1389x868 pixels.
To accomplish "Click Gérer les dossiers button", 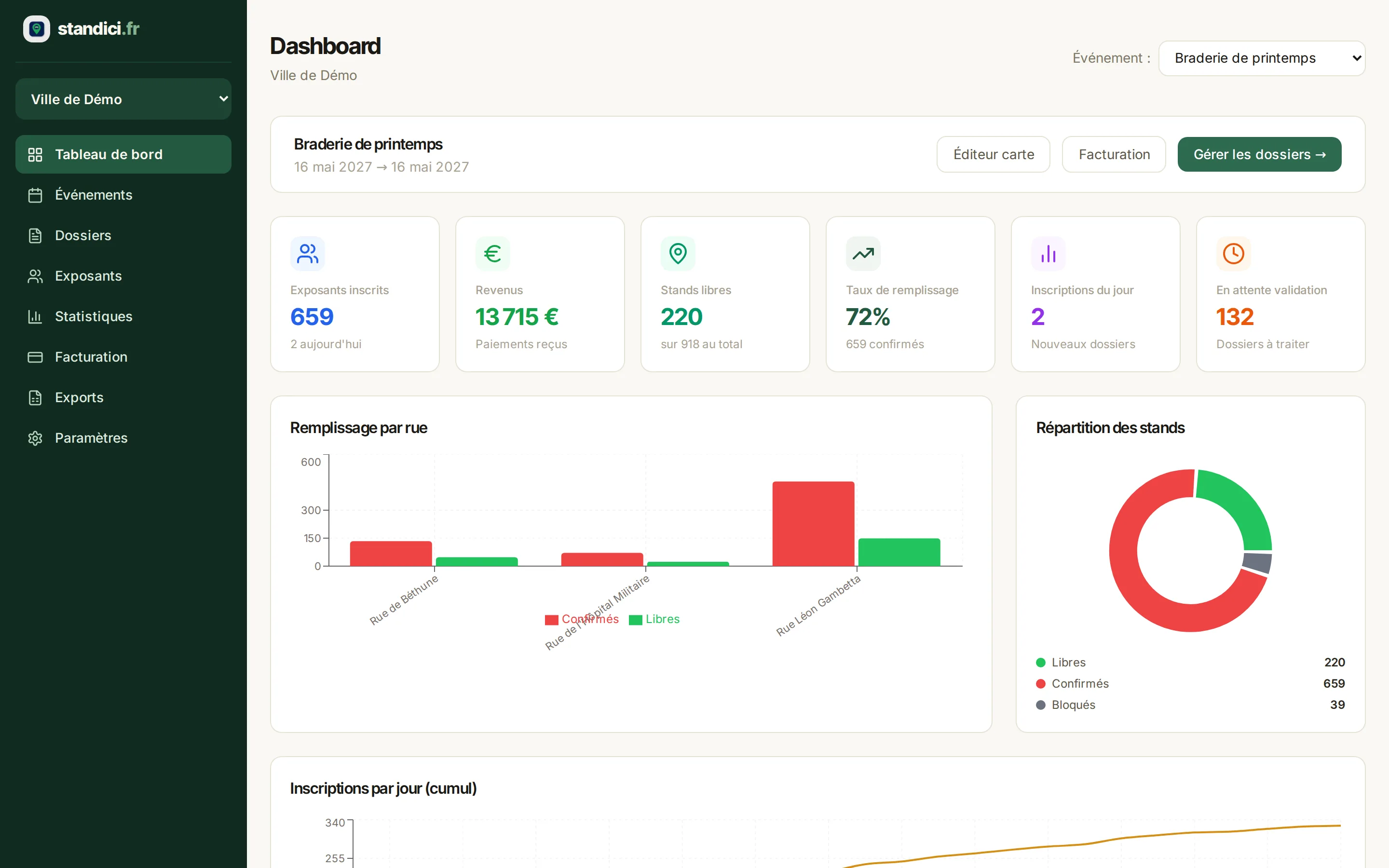I will pos(1259,154).
